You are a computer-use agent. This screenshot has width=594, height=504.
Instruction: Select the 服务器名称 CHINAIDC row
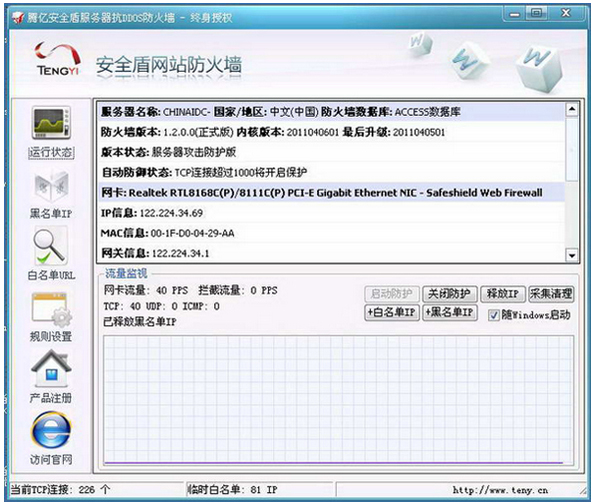331,112
